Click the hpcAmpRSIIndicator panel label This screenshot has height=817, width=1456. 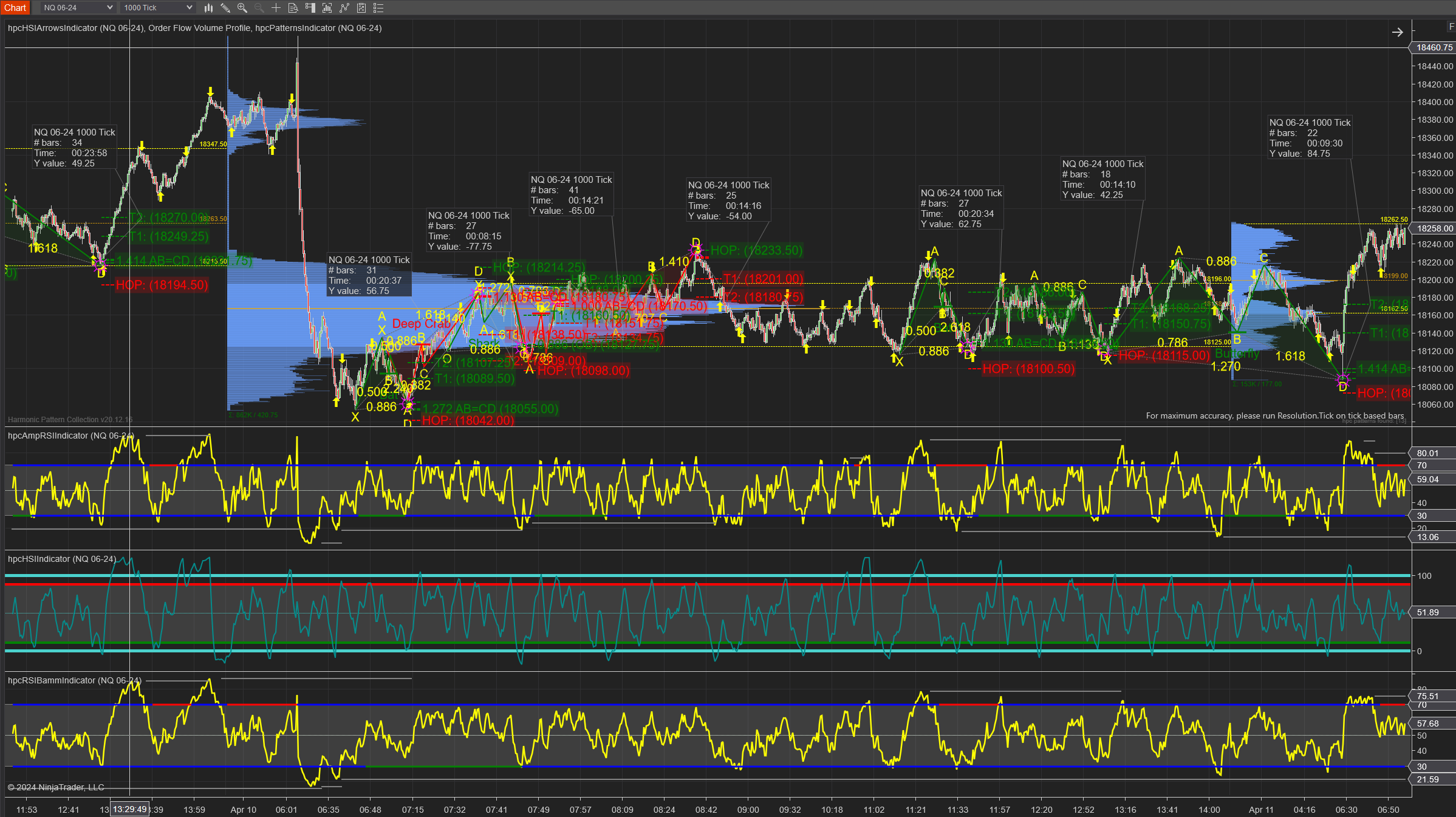[70, 436]
